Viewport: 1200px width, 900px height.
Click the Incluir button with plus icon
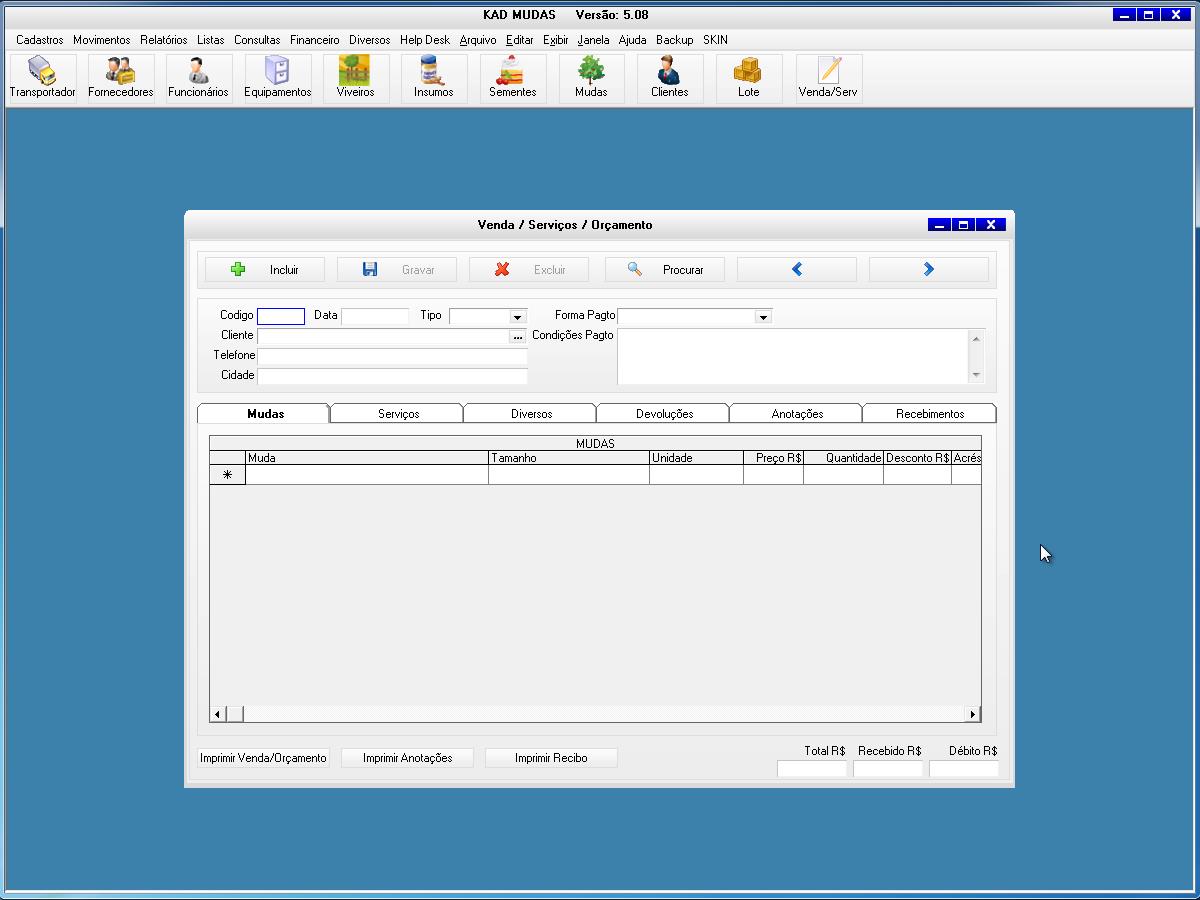tap(265, 270)
